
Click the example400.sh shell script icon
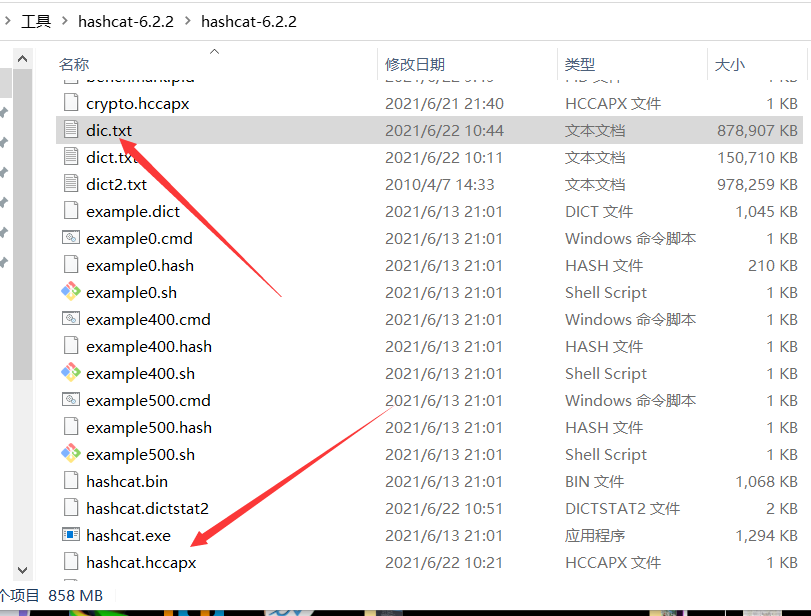click(71, 373)
